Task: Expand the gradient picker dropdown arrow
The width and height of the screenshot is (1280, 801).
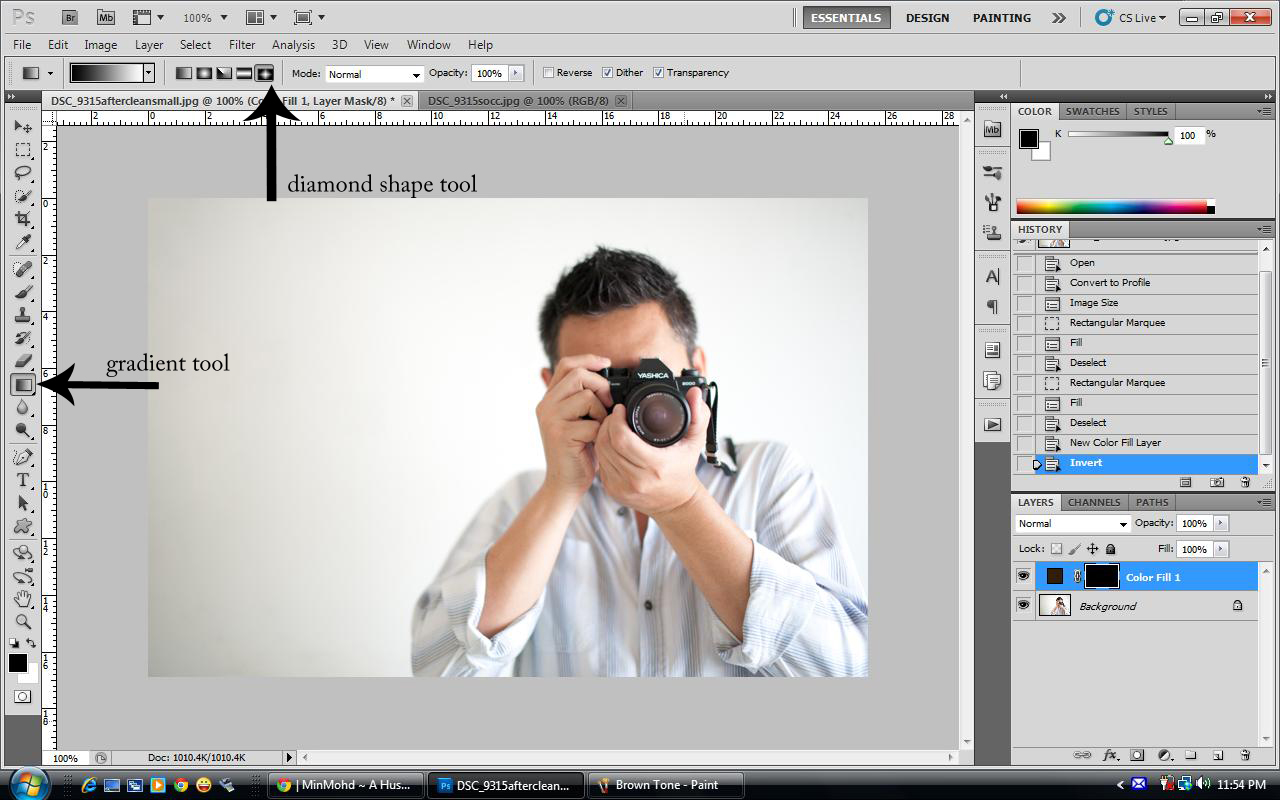Action: [148, 73]
